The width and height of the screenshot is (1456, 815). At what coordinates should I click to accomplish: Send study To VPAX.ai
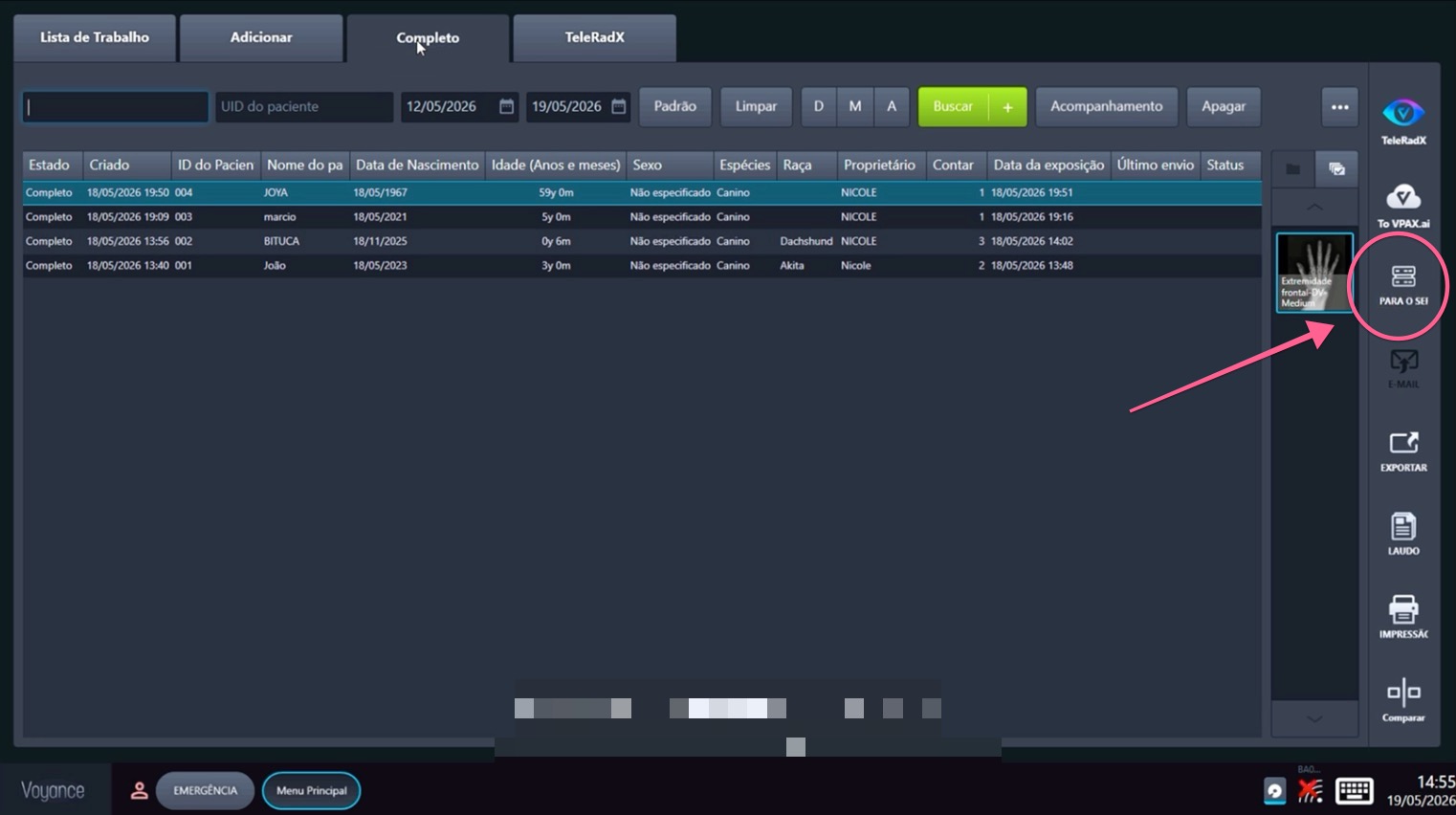(x=1403, y=205)
